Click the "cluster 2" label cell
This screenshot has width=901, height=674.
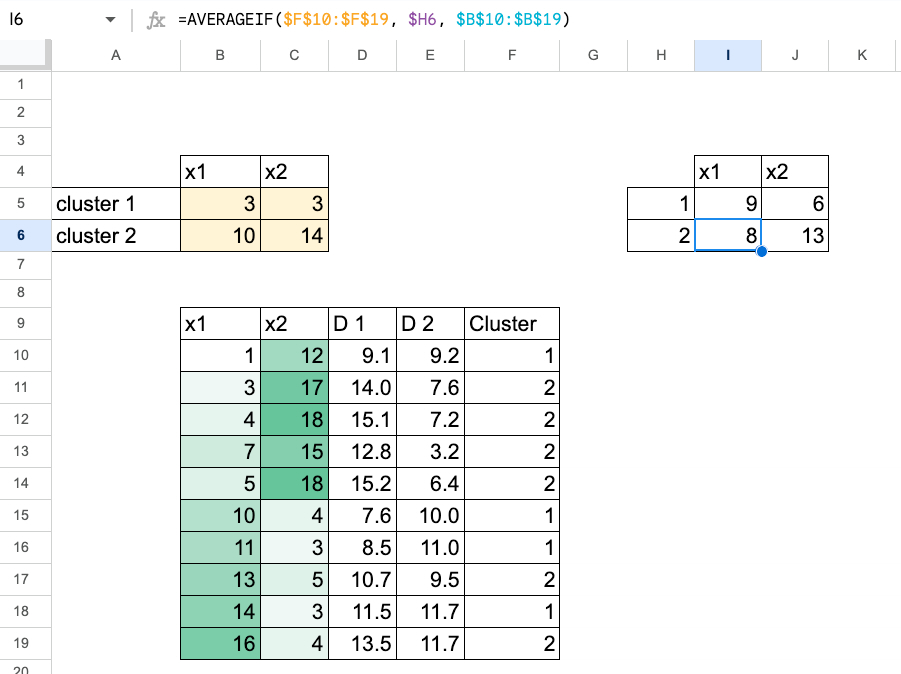click(116, 236)
